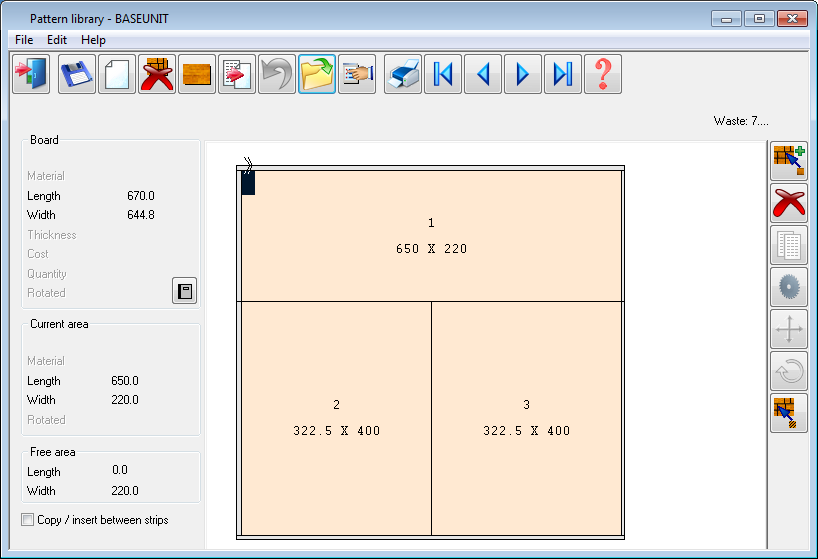Click the rotate circular arrow icon
Viewport: 818px width, 559px height.
click(x=789, y=371)
